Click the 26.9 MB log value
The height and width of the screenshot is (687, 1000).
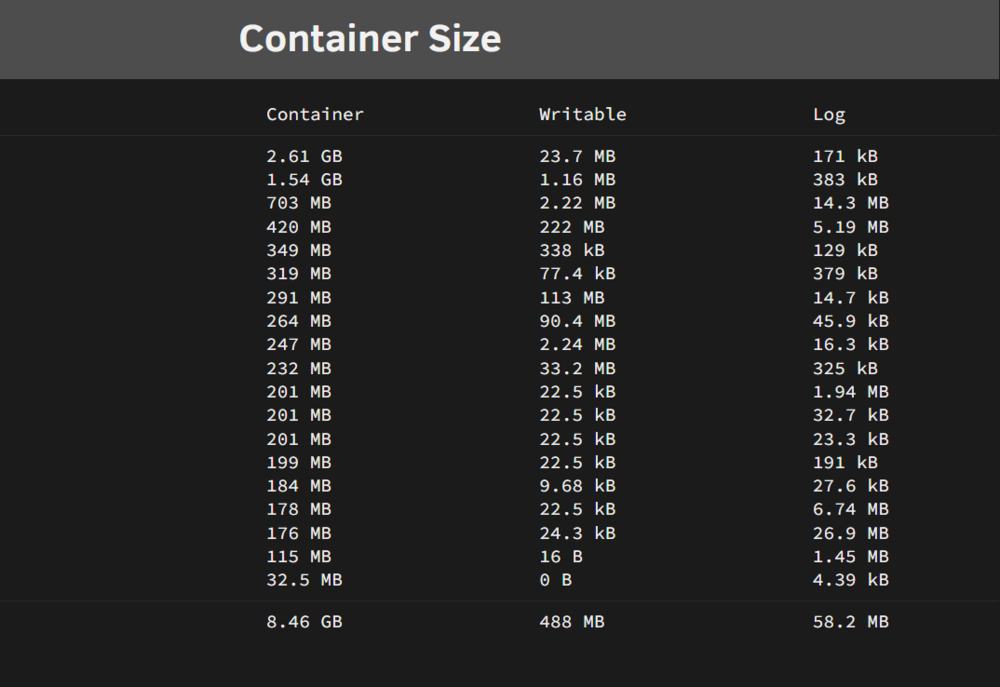[x=850, y=533]
